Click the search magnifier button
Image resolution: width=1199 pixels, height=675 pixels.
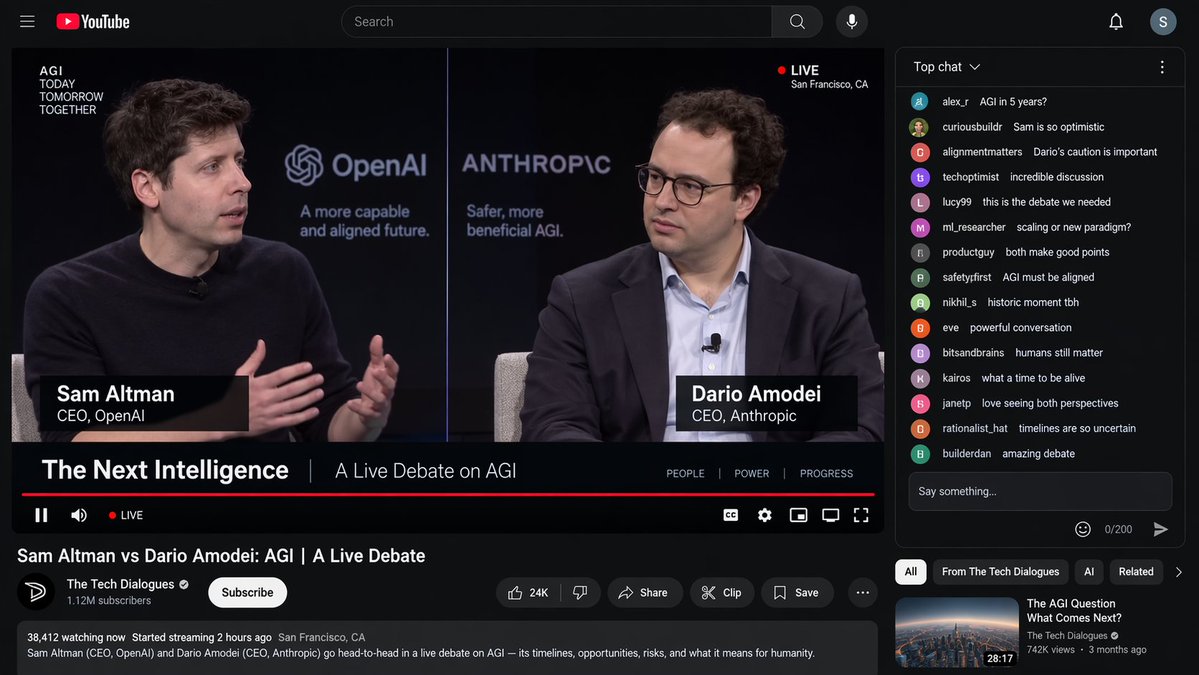(797, 21)
